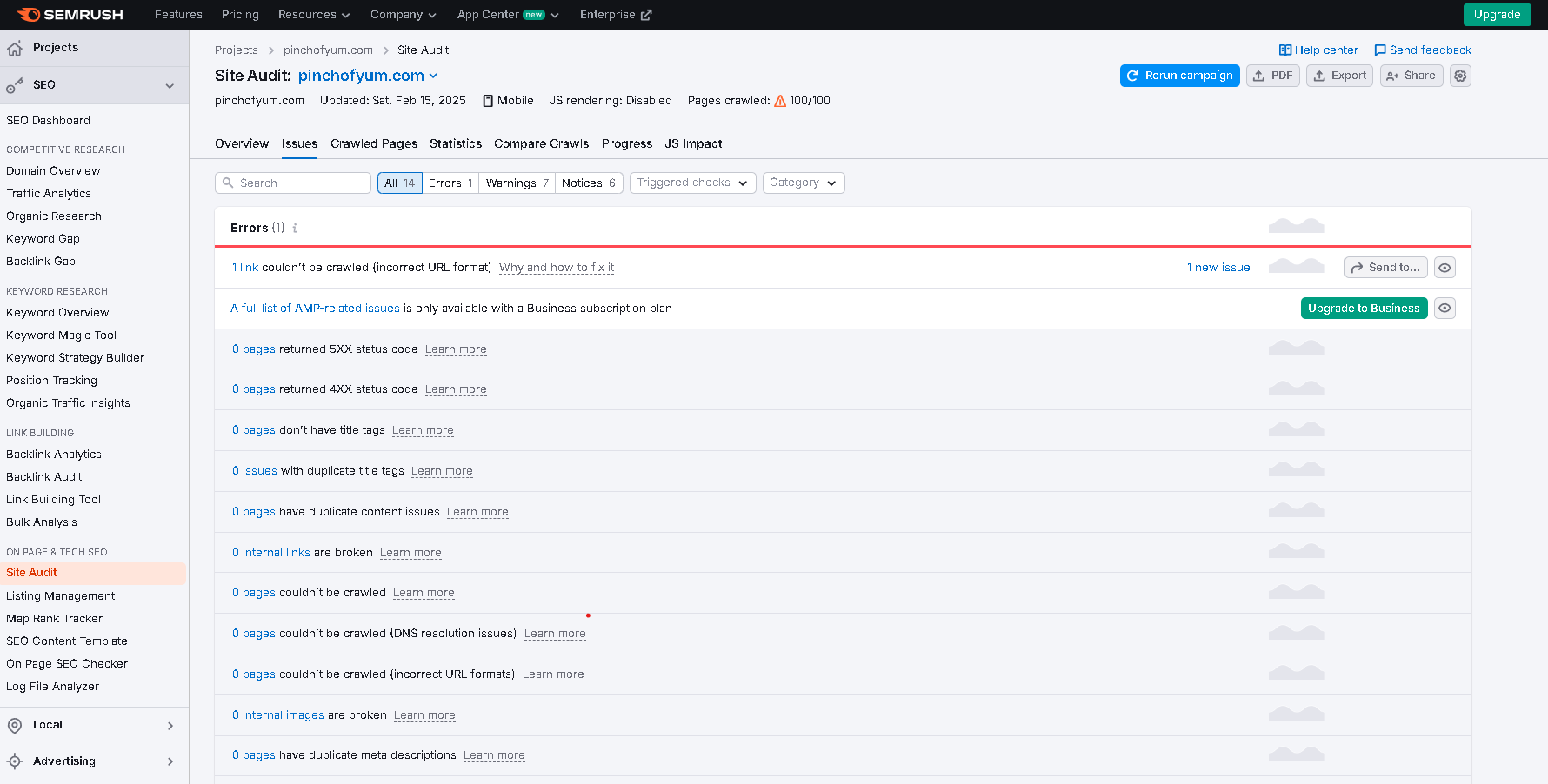This screenshot has height=784, width=1548.
Task: Switch to the Overview tab
Action: coord(242,144)
